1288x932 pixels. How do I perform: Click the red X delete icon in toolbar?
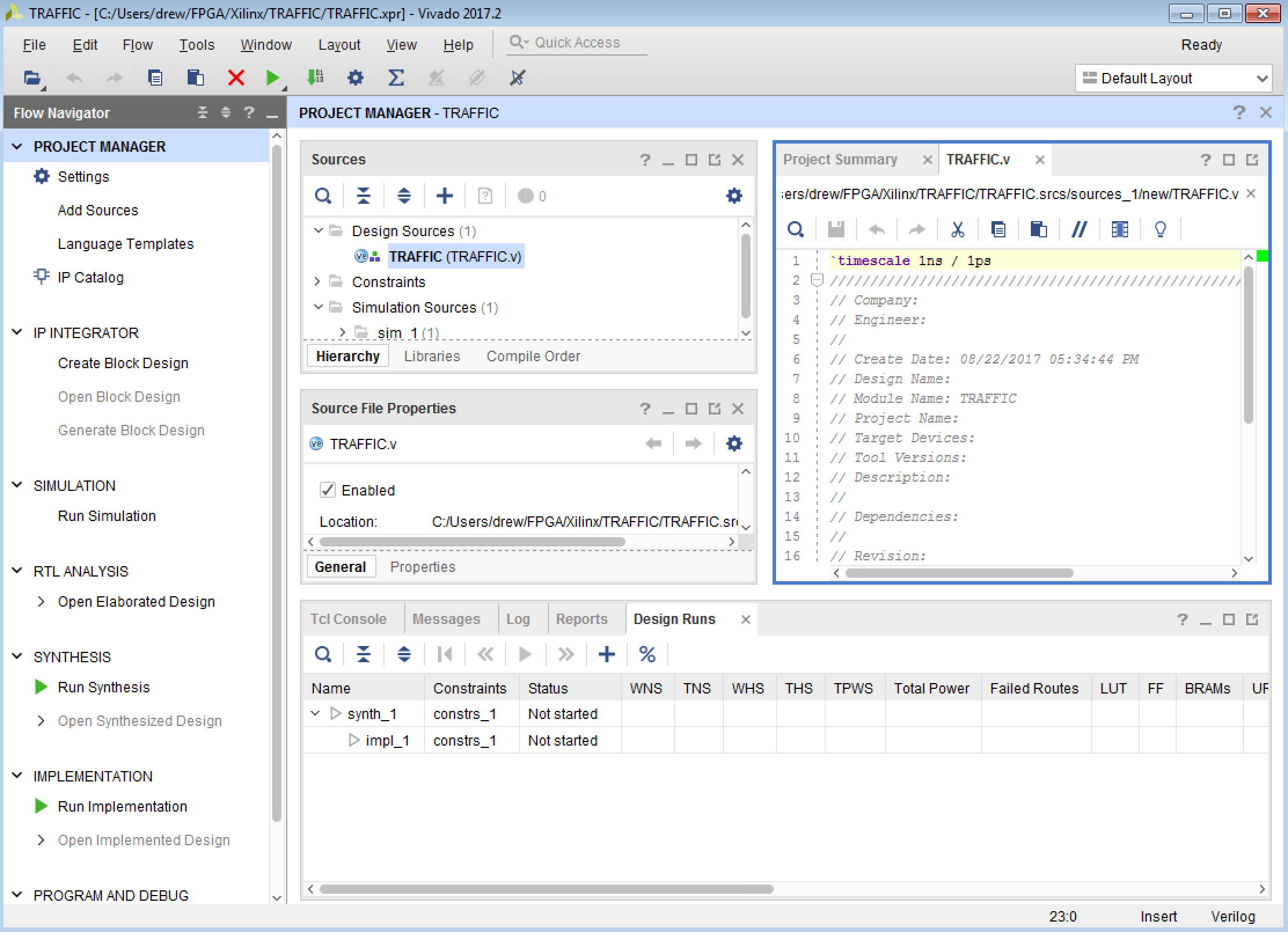click(236, 78)
